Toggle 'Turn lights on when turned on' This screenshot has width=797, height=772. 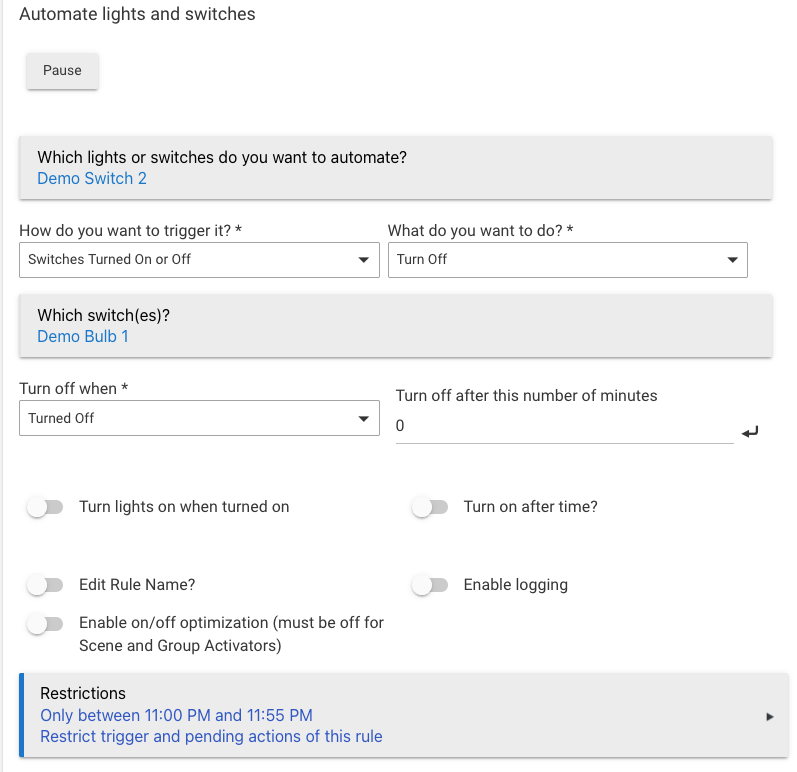point(44,507)
